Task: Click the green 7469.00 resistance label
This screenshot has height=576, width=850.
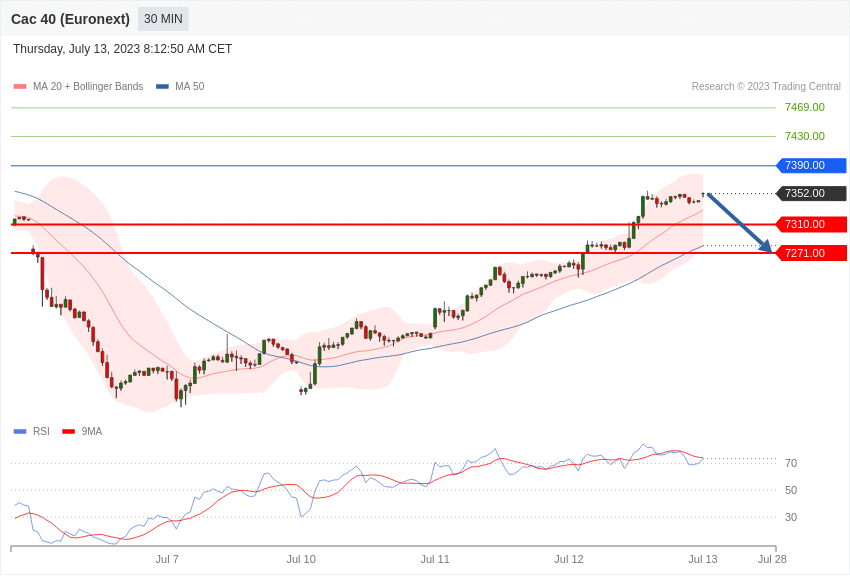Action: (x=804, y=107)
